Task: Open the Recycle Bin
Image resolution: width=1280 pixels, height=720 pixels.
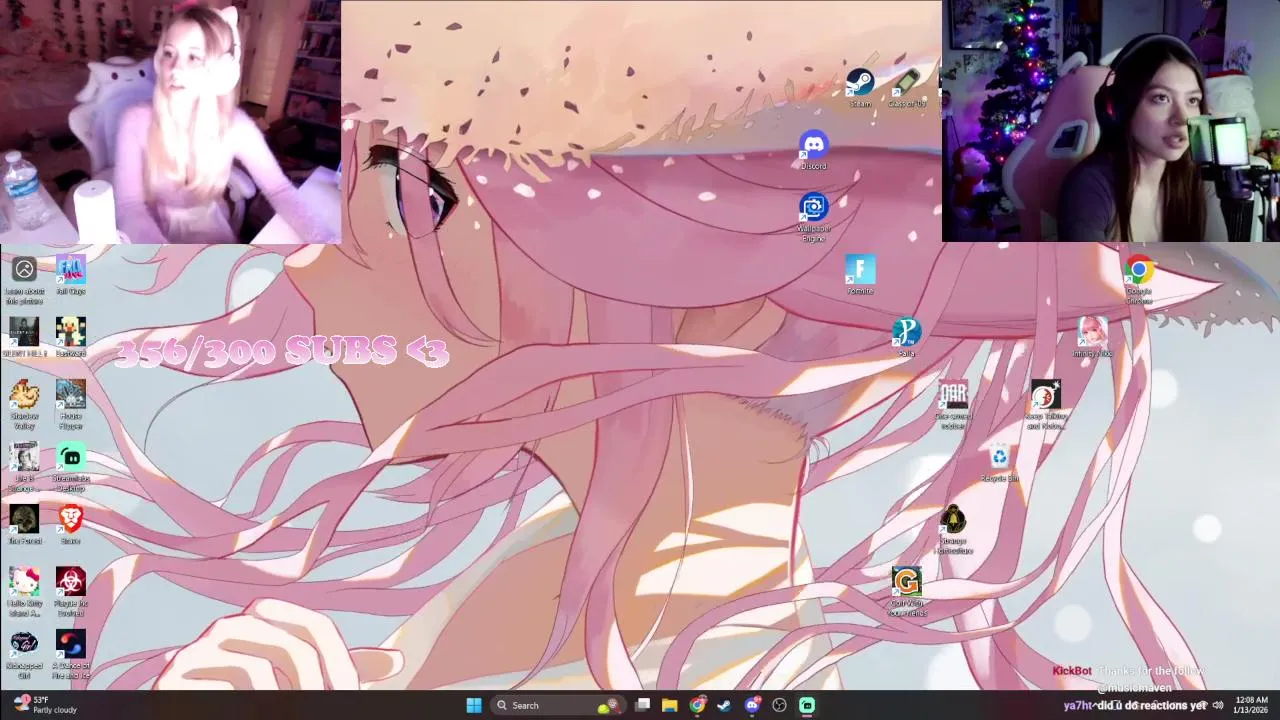Action: (x=999, y=463)
